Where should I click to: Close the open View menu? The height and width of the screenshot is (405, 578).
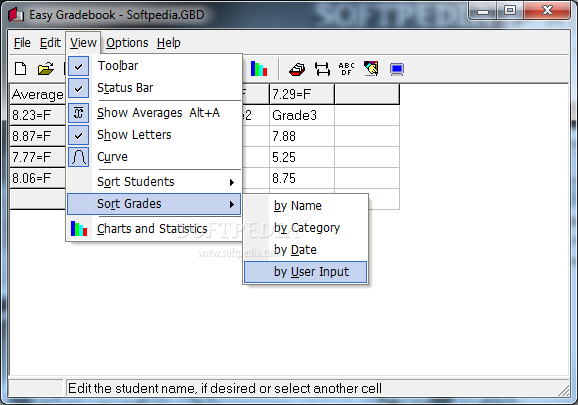tap(83, 43)
